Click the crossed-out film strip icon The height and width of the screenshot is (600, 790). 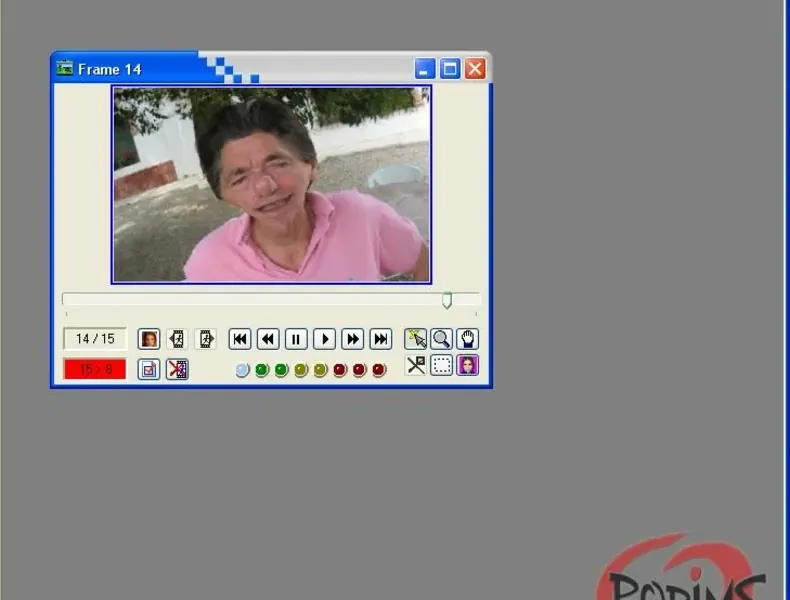pyautogui.click(x=177, y=369)
